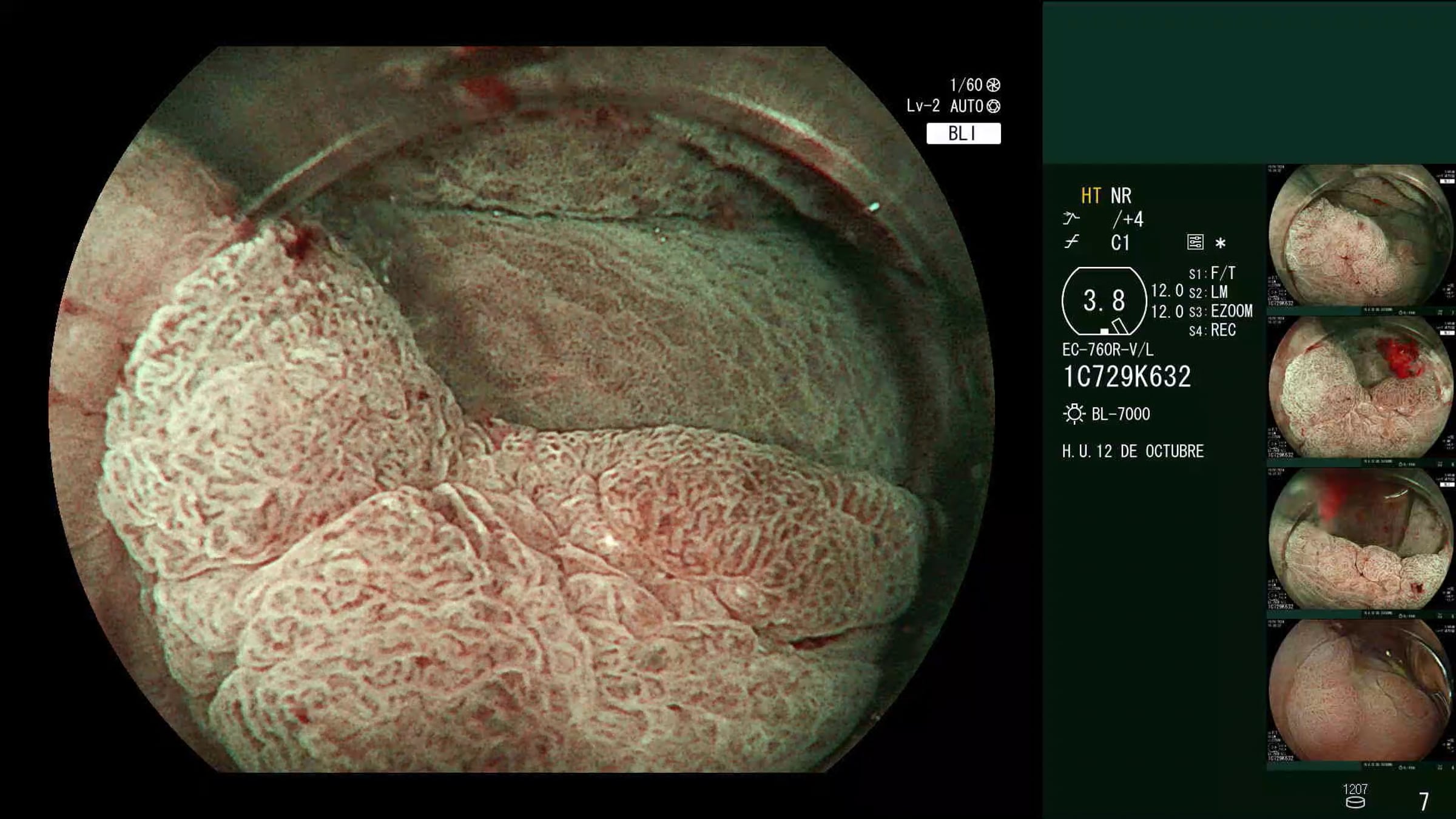Click the AUTO iris aperture icon
Screen dimensions: 1456x819
pyautogui.click(x=993, y=106)
